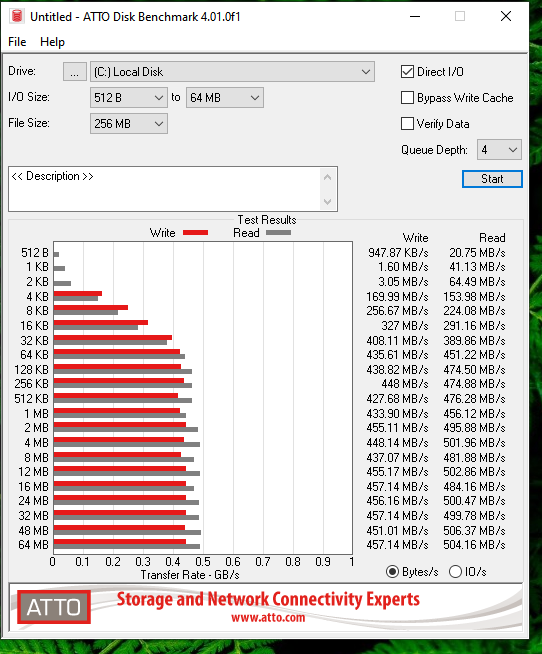Click the ATTO app icon in title bar
542x654 pixels.
(x=17, y=16)
